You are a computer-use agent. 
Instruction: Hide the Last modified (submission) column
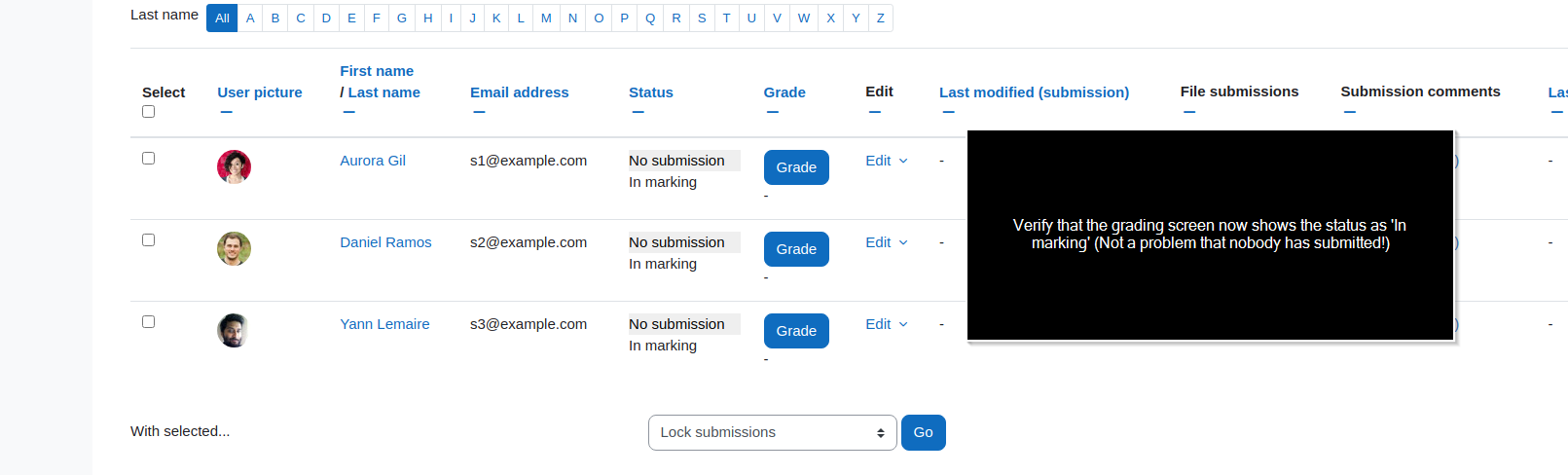pos(948,112)
